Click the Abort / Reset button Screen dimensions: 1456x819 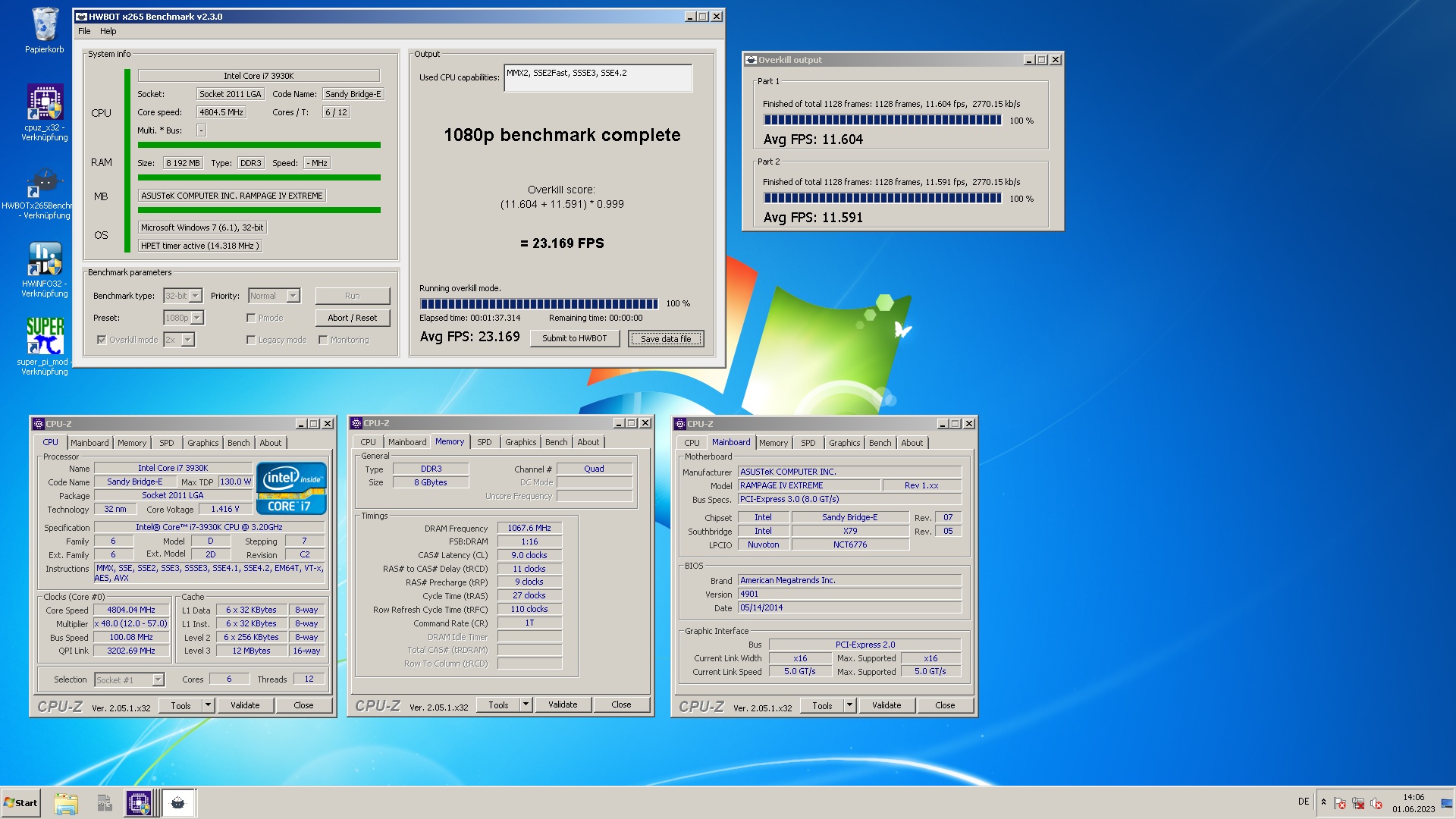(353, 318)
